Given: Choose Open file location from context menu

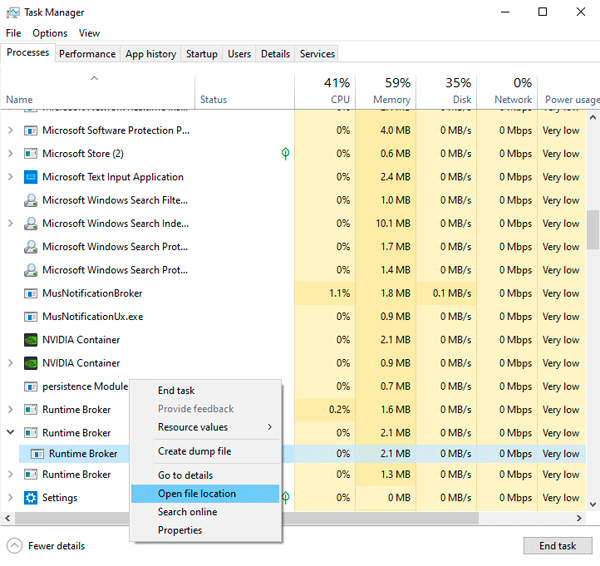Looking at the screenshot, I should point(197,493).
